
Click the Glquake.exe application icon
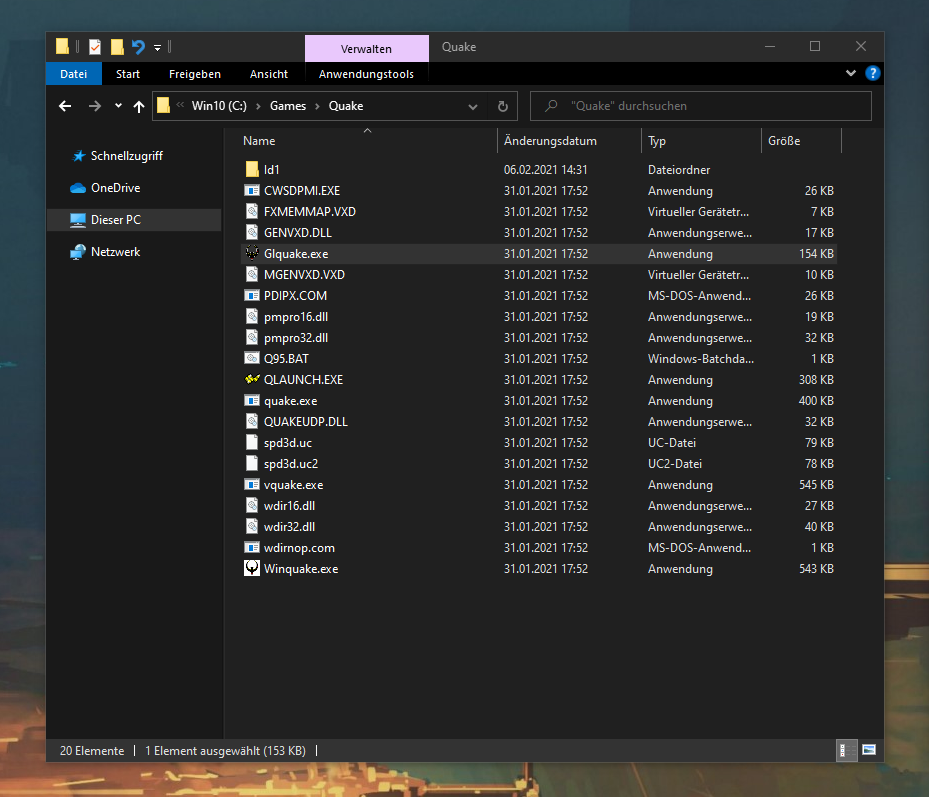pos(252,254)
